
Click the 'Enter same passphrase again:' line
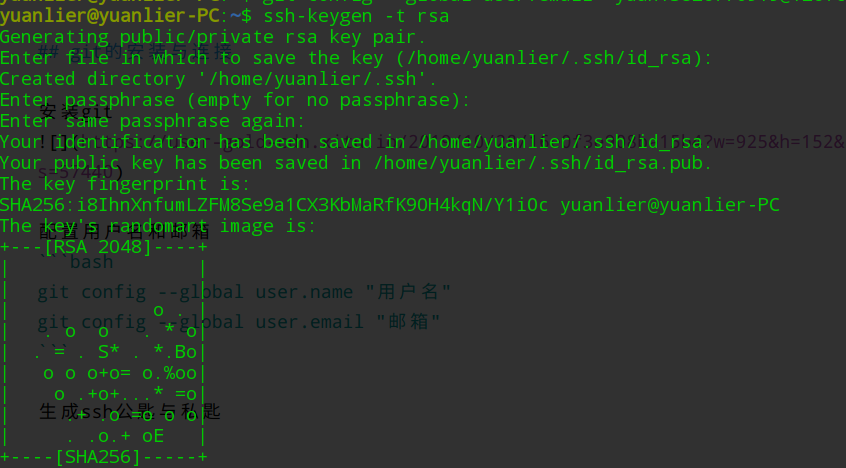153,121
